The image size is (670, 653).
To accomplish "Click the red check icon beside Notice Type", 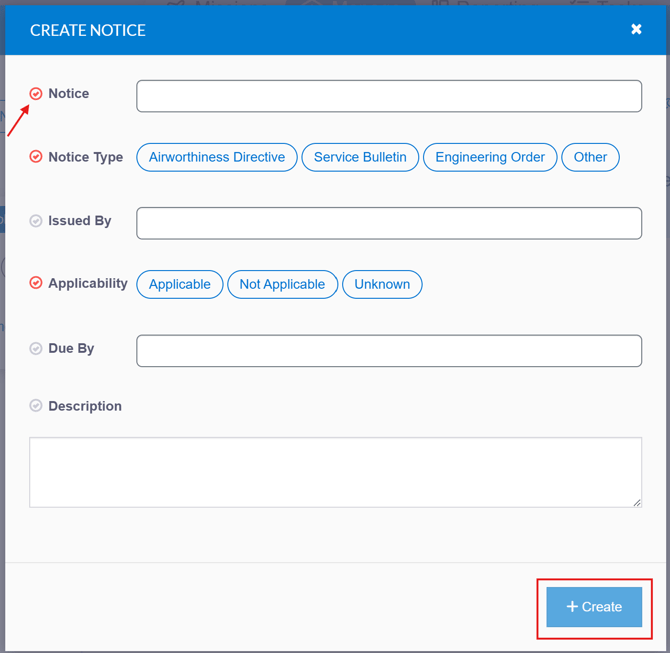I will (x=36, y=157).
